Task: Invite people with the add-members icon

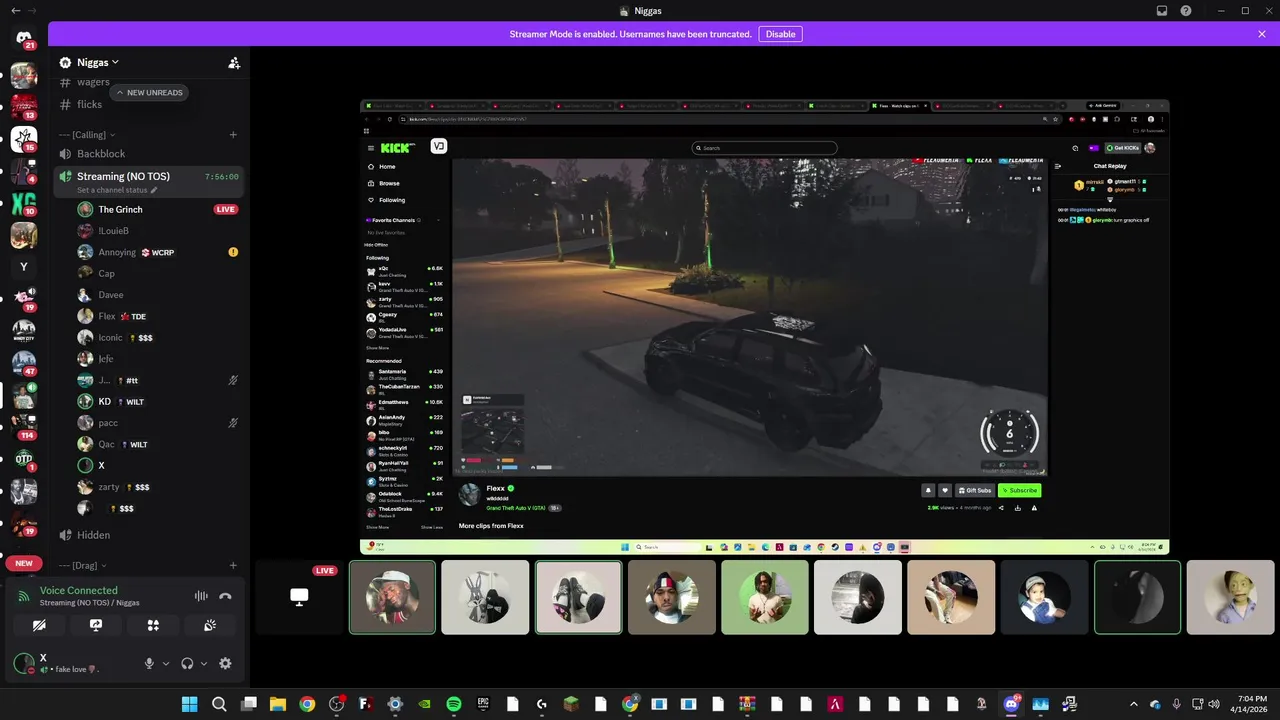Action: [x=234, y=62]
